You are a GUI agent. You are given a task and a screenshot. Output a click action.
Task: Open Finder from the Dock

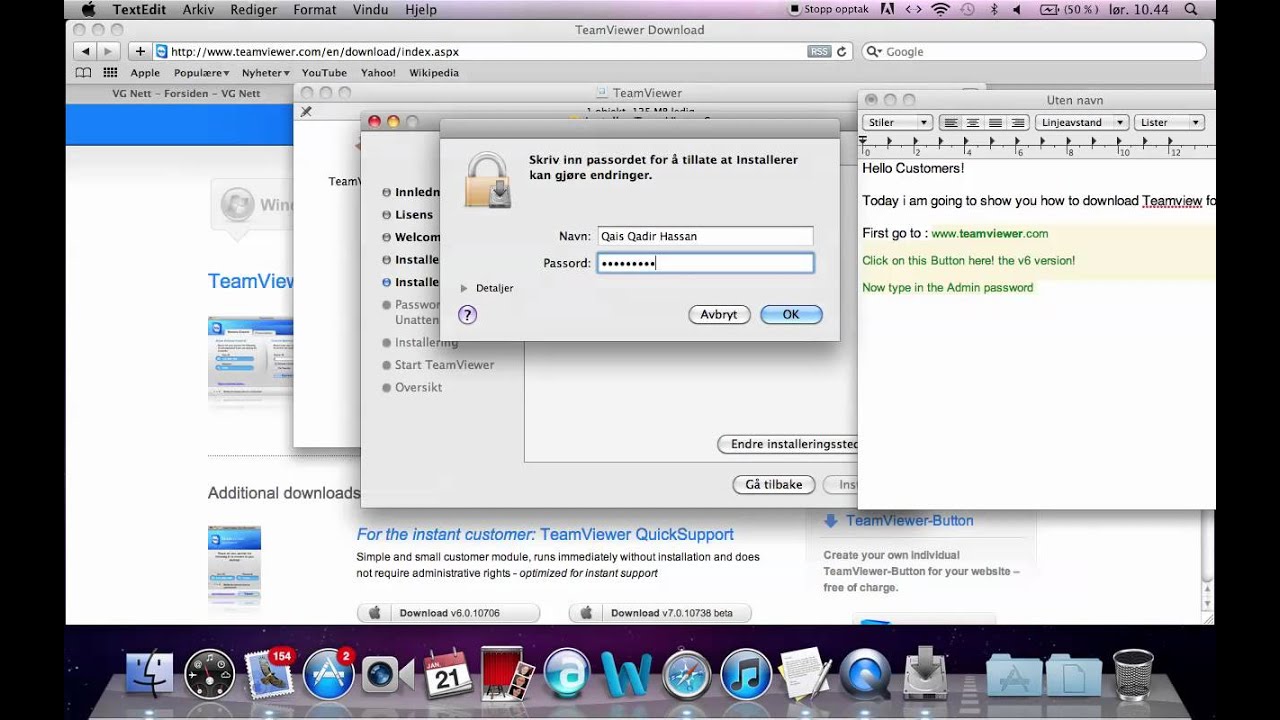click(150, 674)
